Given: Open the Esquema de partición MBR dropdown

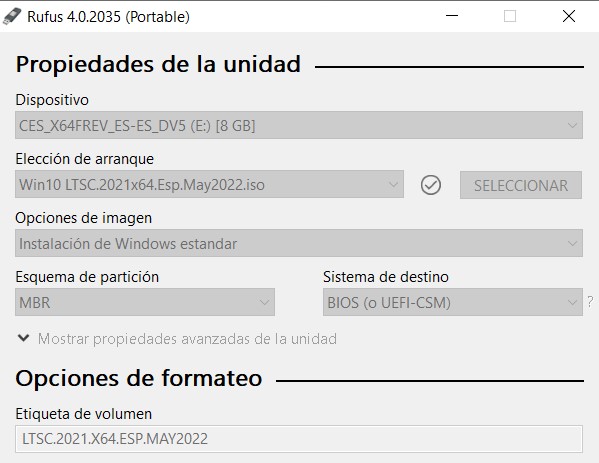Looking at the screenshot, I should point(145,302).
